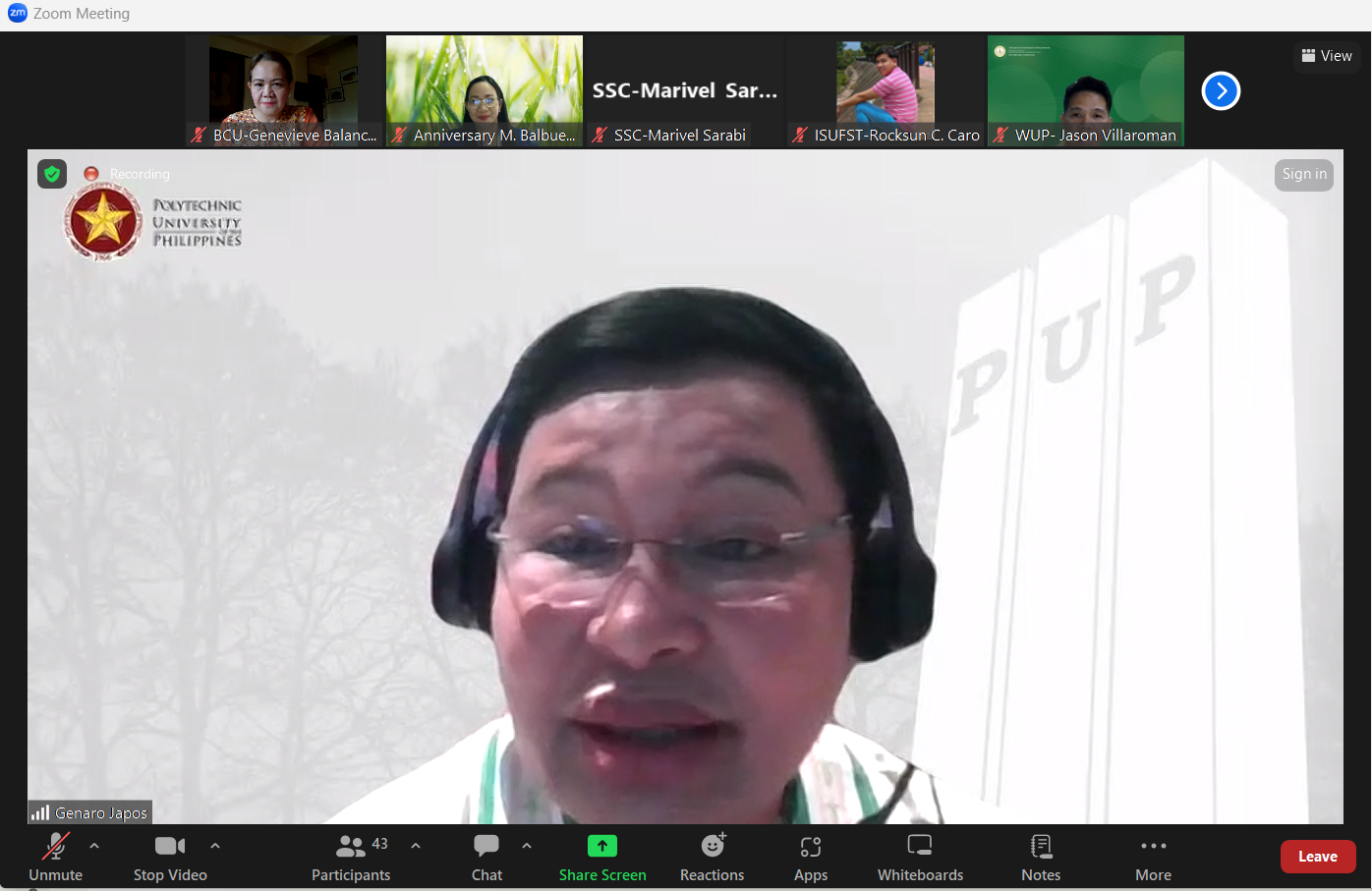
Task: Open the Participants list
Action: click(351, 856)
